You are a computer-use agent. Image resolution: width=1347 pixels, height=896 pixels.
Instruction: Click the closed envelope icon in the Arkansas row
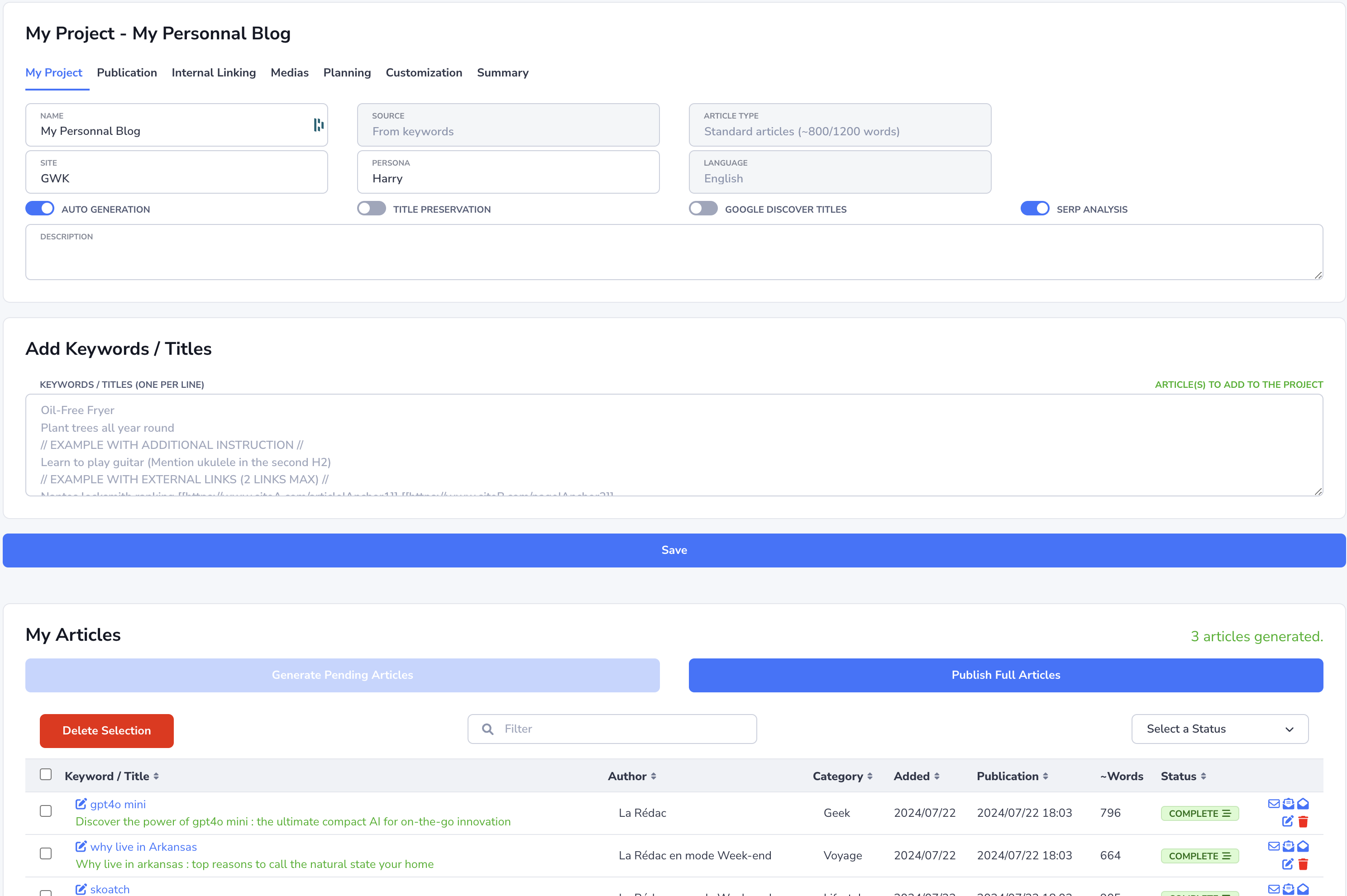point(1274,846)
